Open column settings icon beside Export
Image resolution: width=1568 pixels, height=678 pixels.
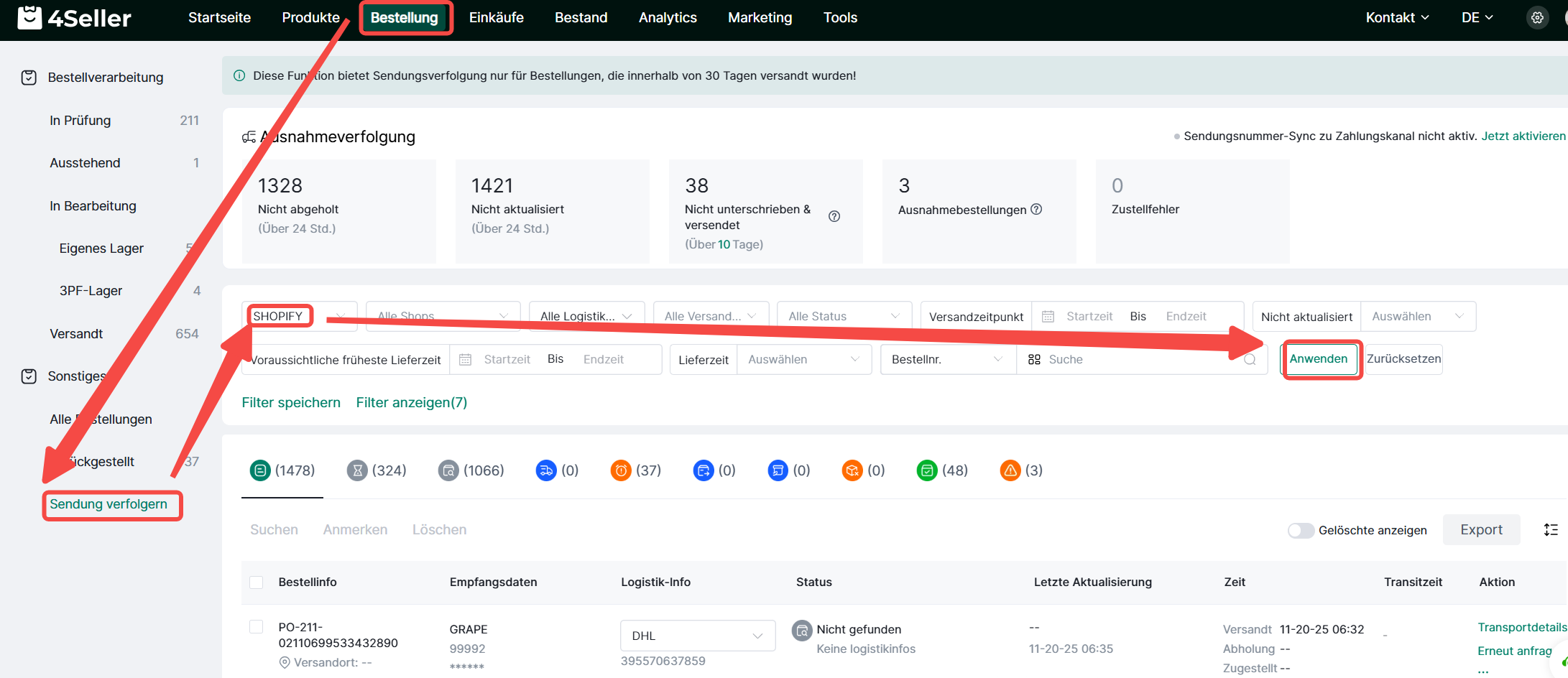click(1551, 530)
